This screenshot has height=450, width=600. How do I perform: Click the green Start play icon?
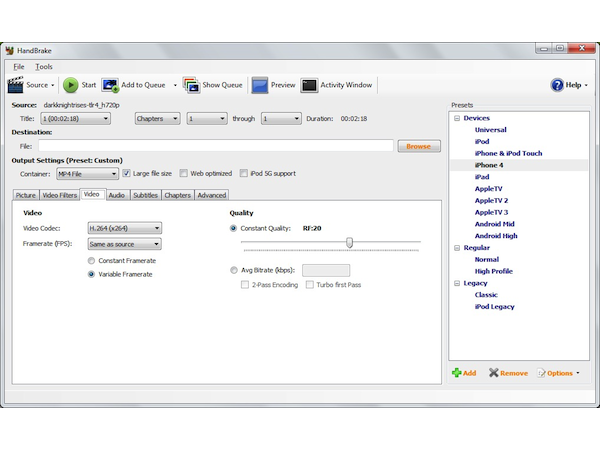70,85
